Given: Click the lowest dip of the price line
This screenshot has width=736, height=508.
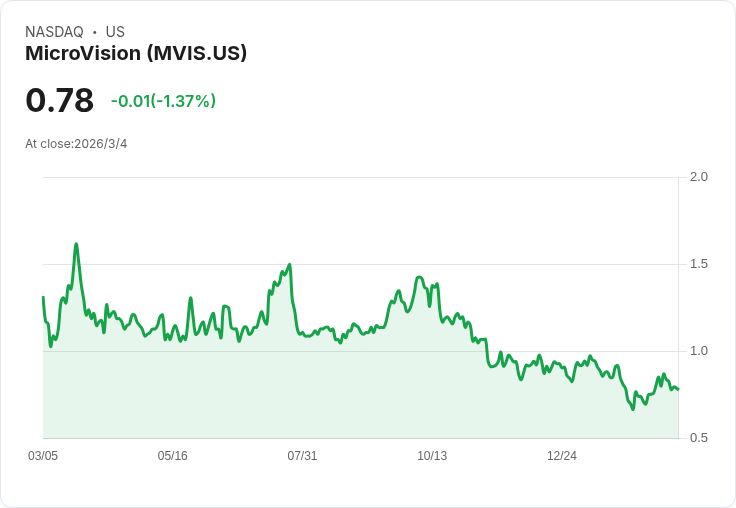Looking at the screenshot, I should coord(633,409).
